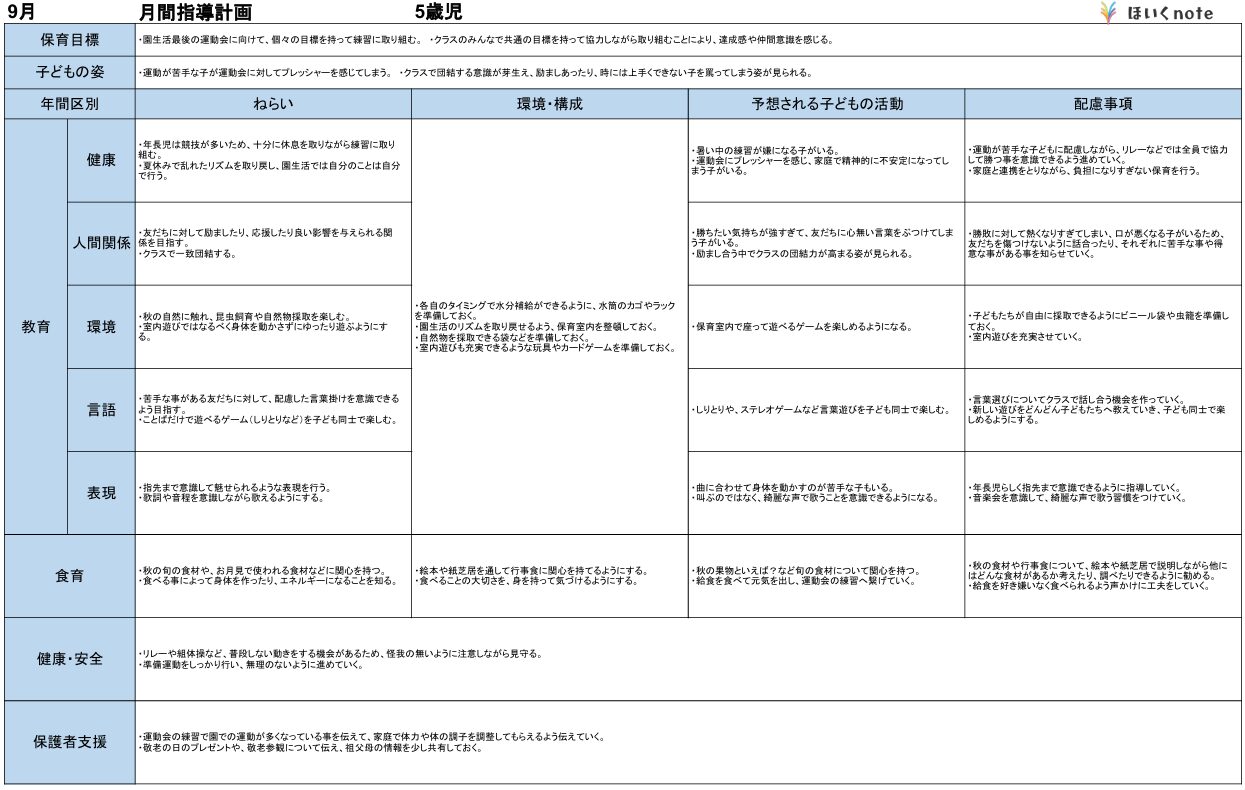Click the 5歳児 age label
Viewport: 1245px width, 790px height.
pos(438,12)
